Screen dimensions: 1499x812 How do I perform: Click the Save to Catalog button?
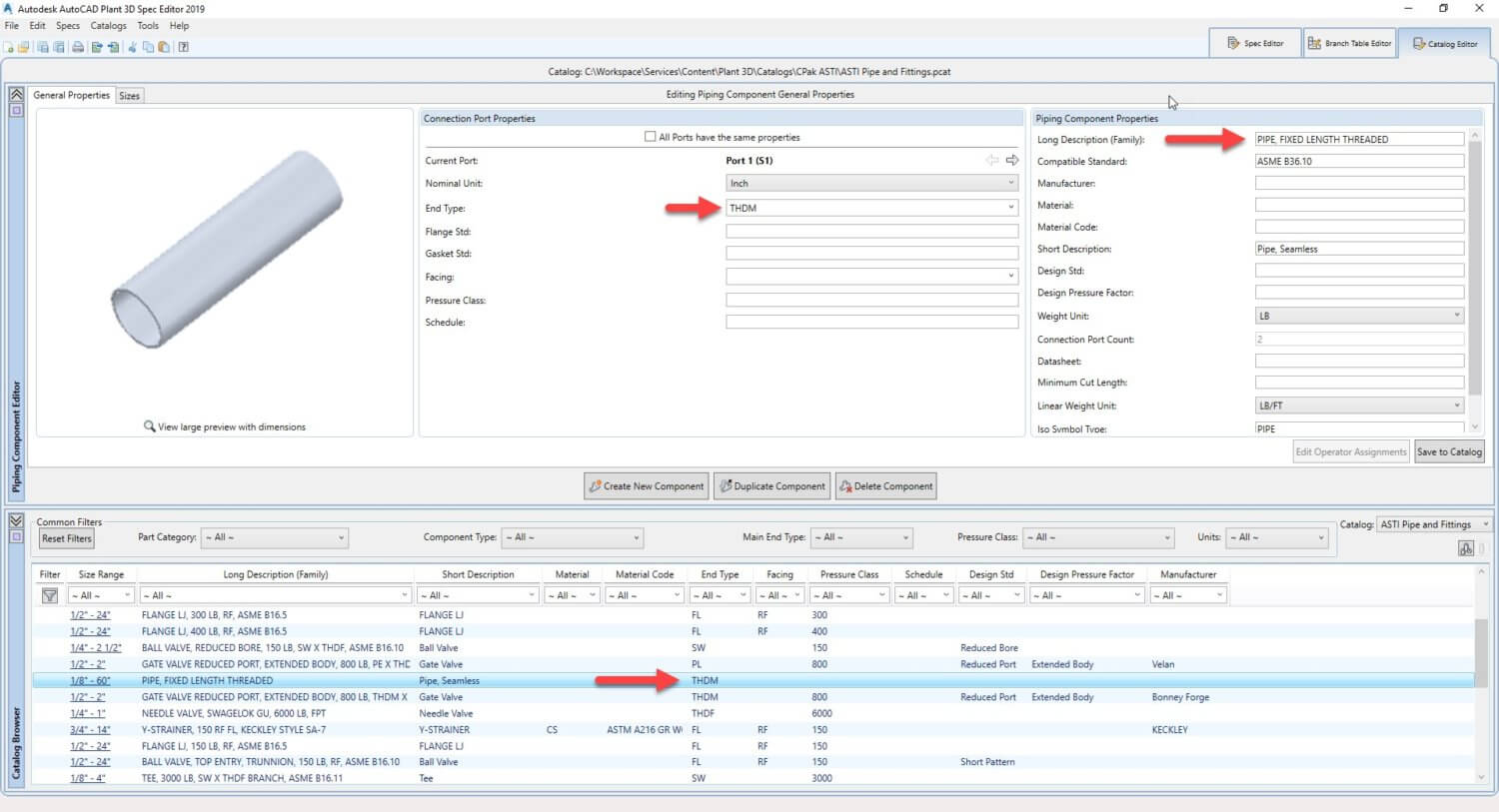tap(1448, 451)
